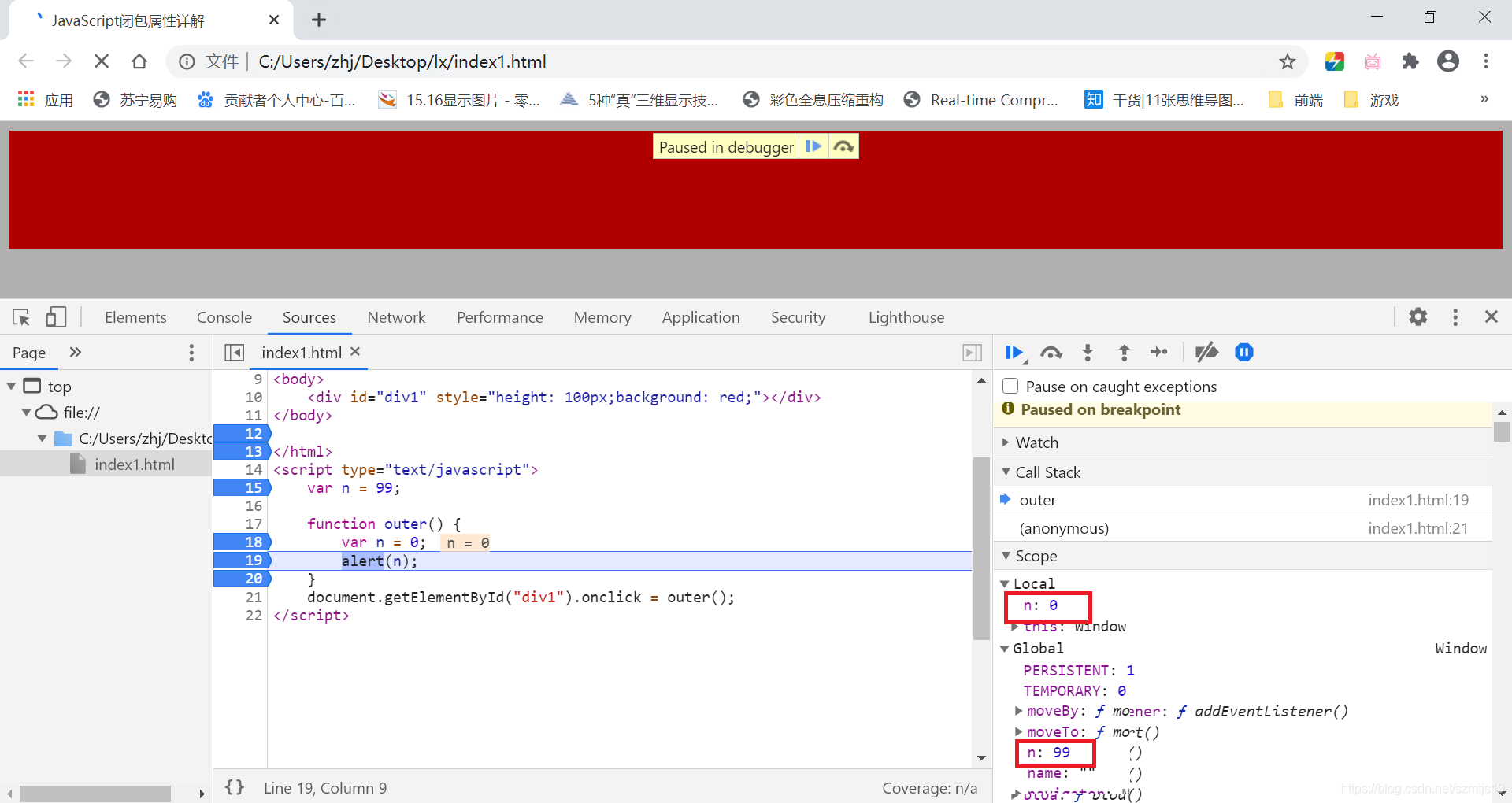The width and height of the screenshot is (1512, 803).
Task: Open a new browser tab
Action: click(x=319, y=20)
